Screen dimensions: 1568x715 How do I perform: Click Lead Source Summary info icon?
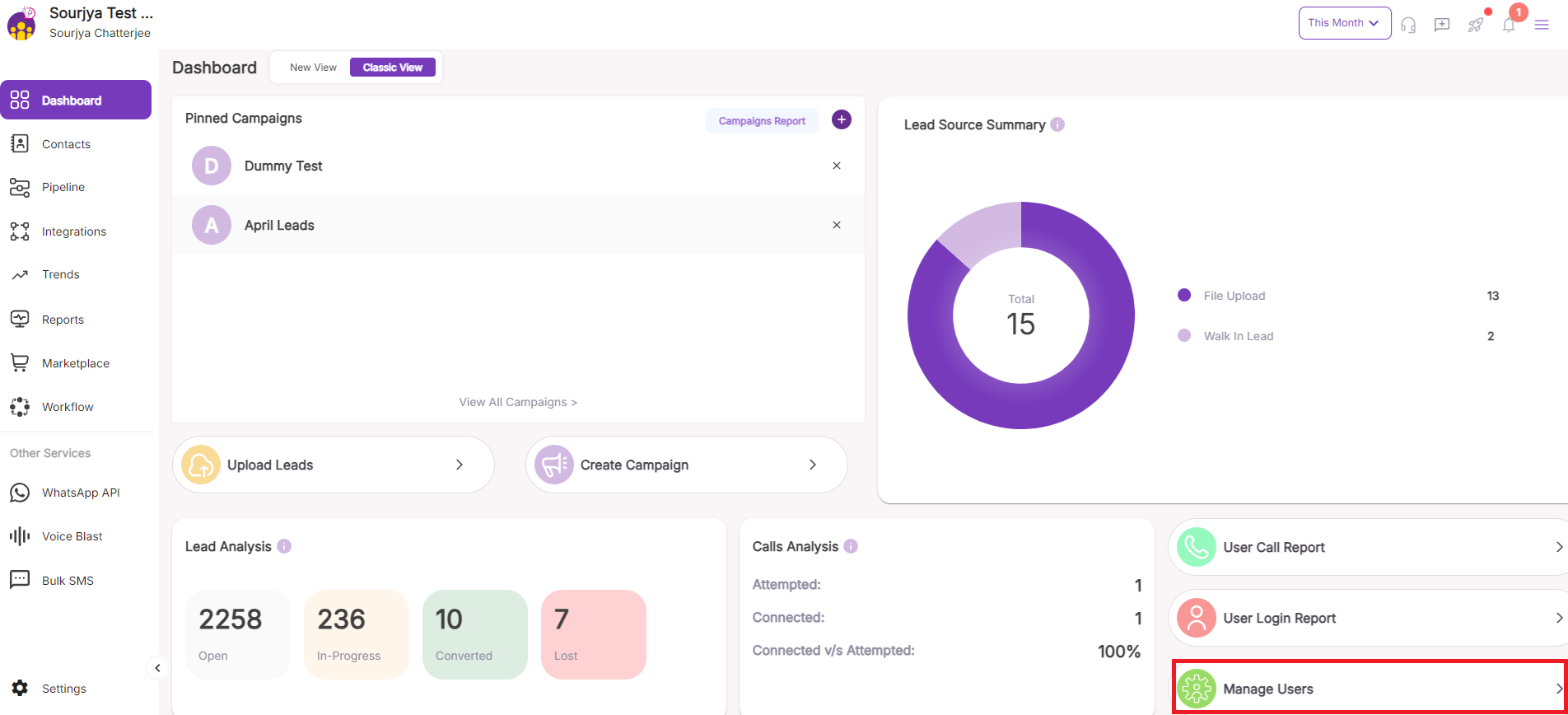(1057, 124)
